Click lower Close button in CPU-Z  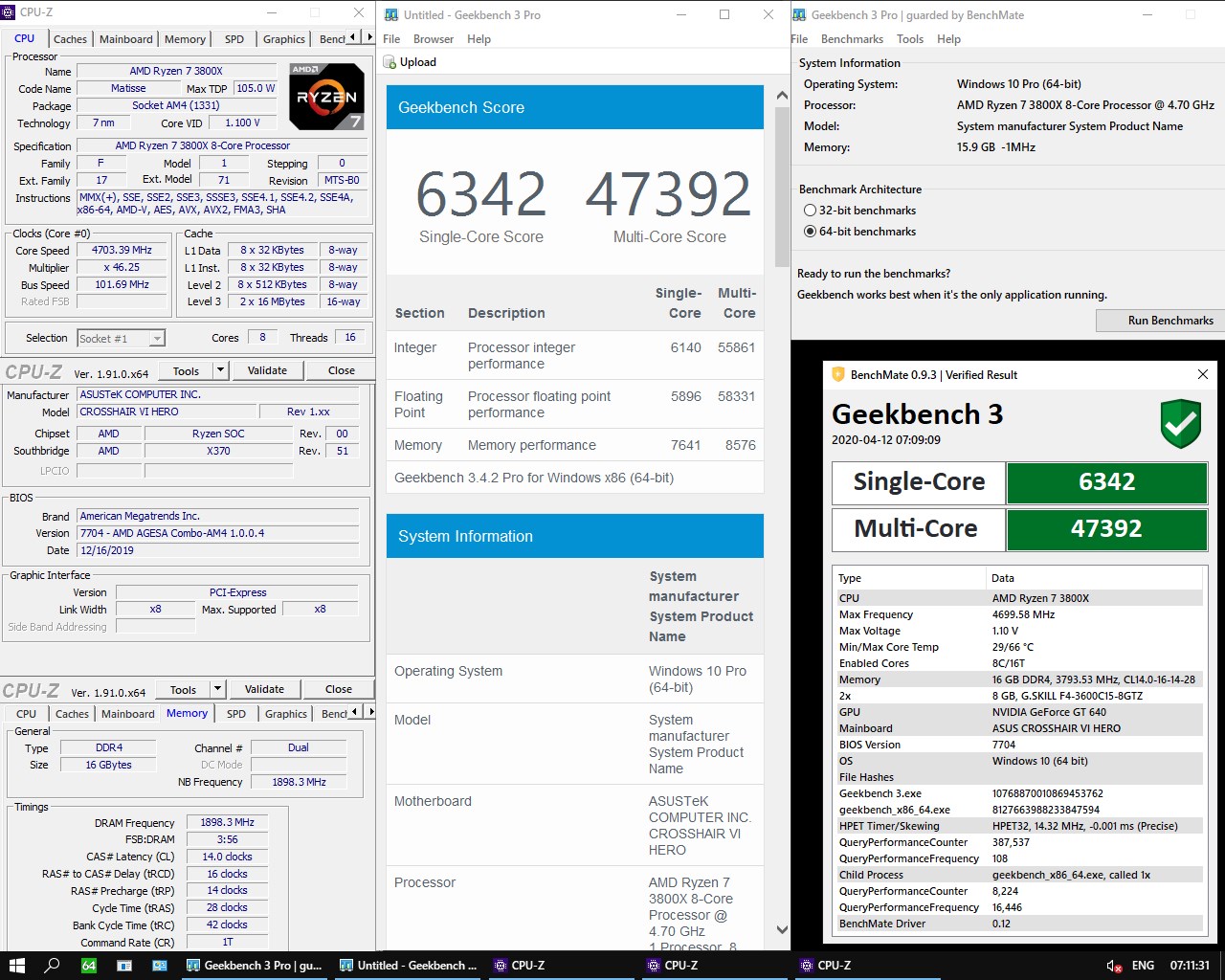click(339, 689)
